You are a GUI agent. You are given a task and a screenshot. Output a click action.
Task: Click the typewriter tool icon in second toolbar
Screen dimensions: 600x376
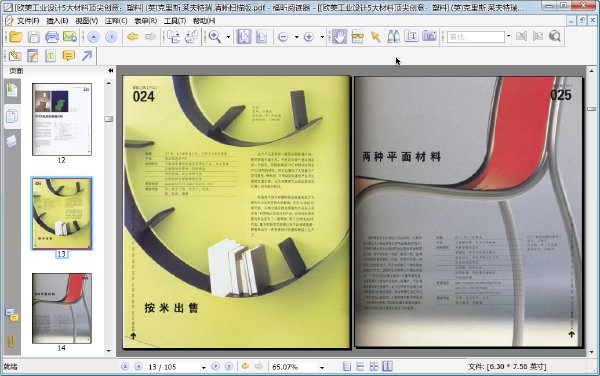[x=15, y=56]
